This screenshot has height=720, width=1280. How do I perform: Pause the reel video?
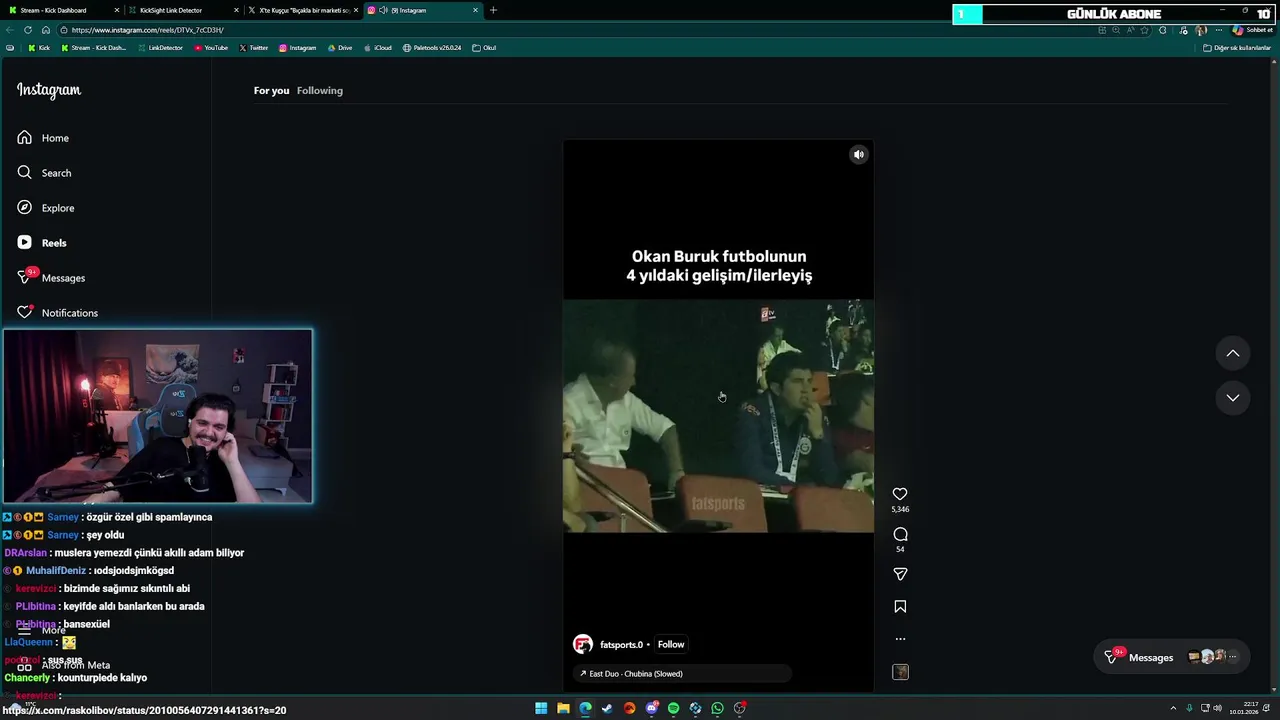(718, 415)
